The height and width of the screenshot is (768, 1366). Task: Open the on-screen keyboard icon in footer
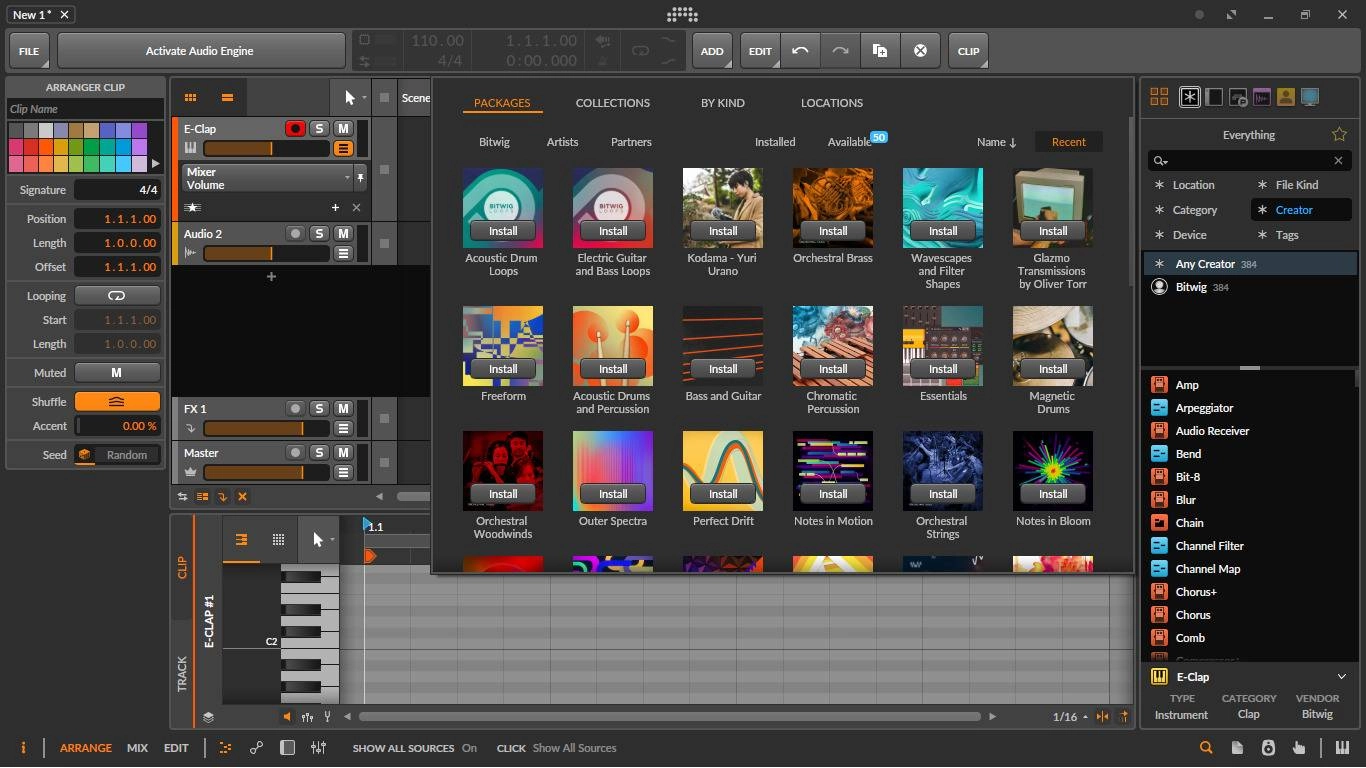(1341, 748)
